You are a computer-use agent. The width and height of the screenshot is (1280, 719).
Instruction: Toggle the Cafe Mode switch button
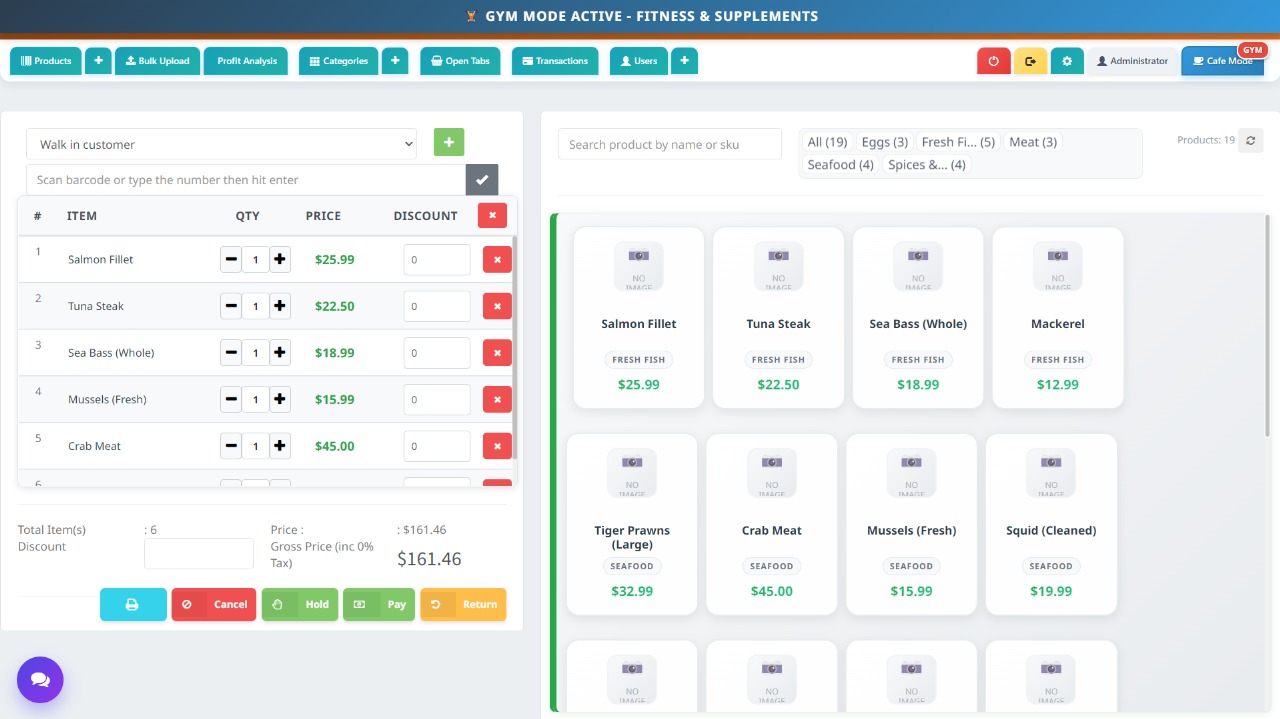click(1222, 61)
